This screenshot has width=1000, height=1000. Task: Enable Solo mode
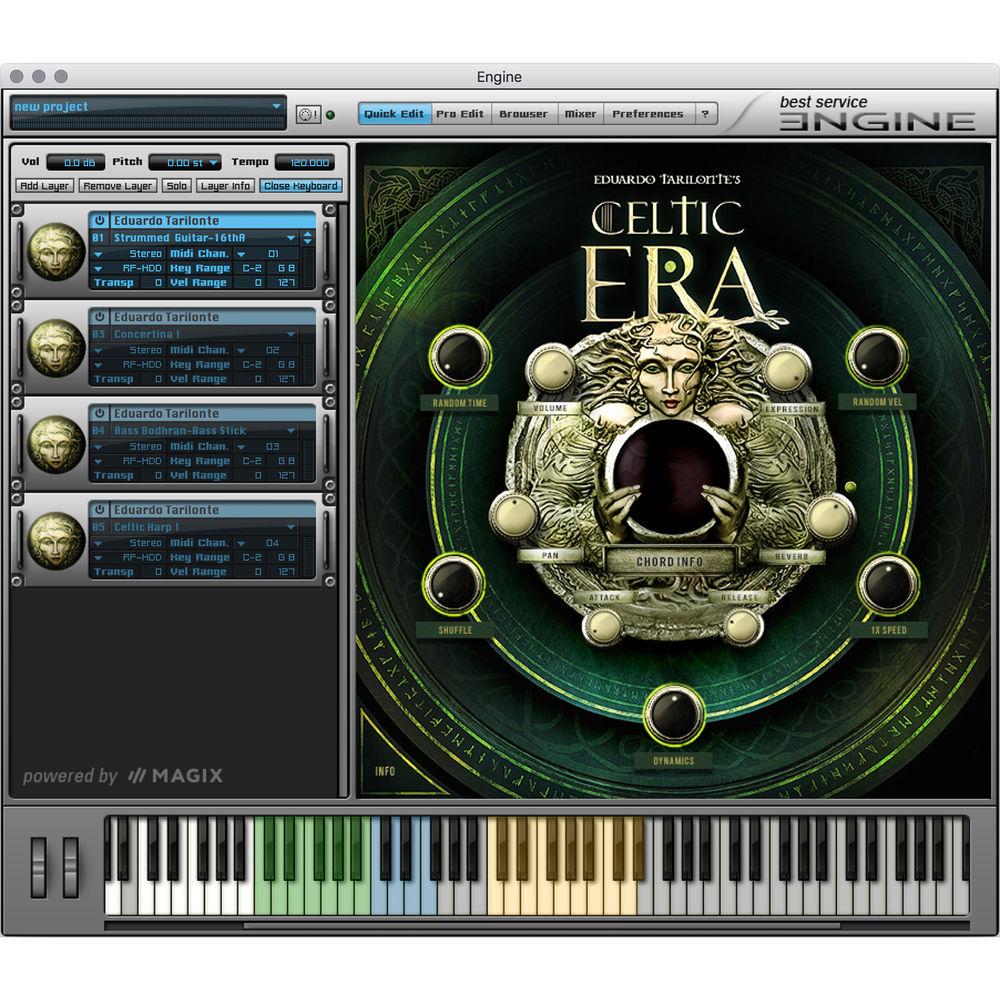point(175,185)
